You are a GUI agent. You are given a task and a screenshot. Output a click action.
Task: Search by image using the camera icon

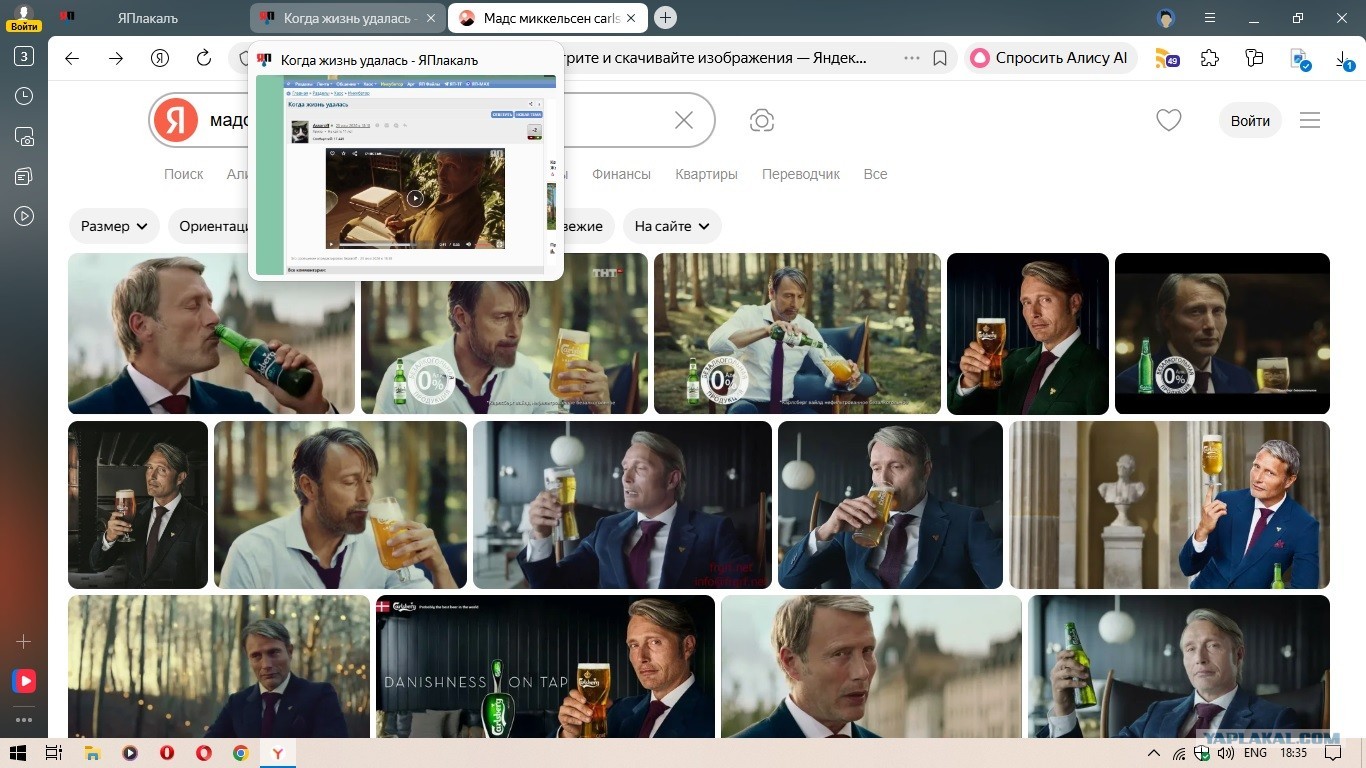762,121
